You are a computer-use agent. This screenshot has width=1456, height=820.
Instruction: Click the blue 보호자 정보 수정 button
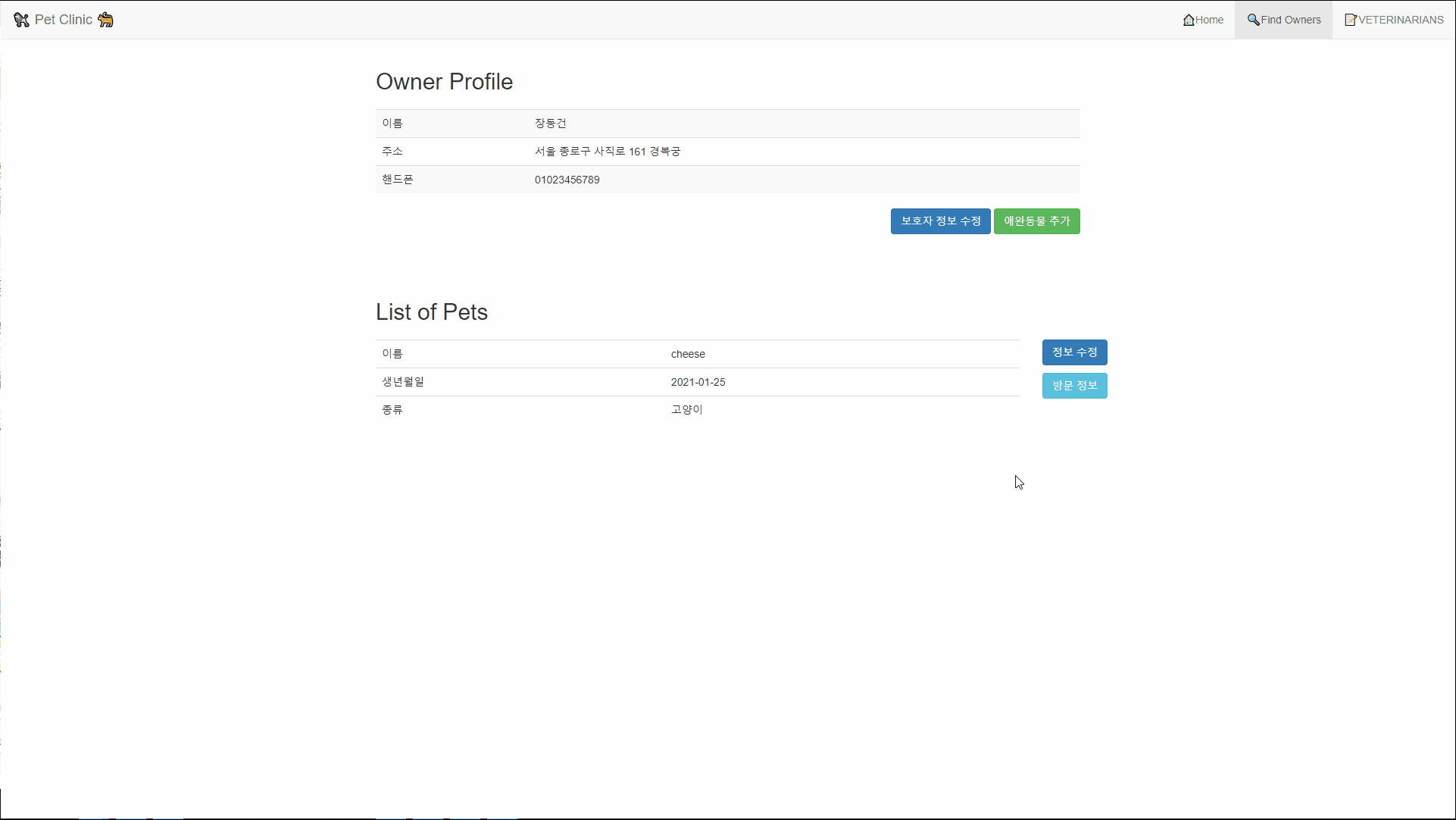(940, 221)
